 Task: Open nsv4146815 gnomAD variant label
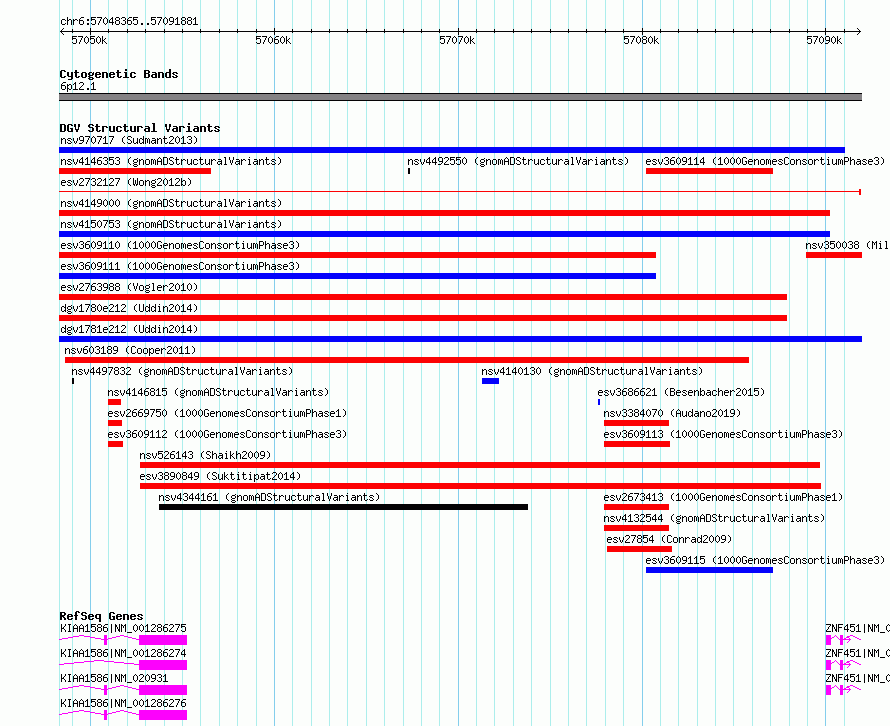tap(218, 392)
